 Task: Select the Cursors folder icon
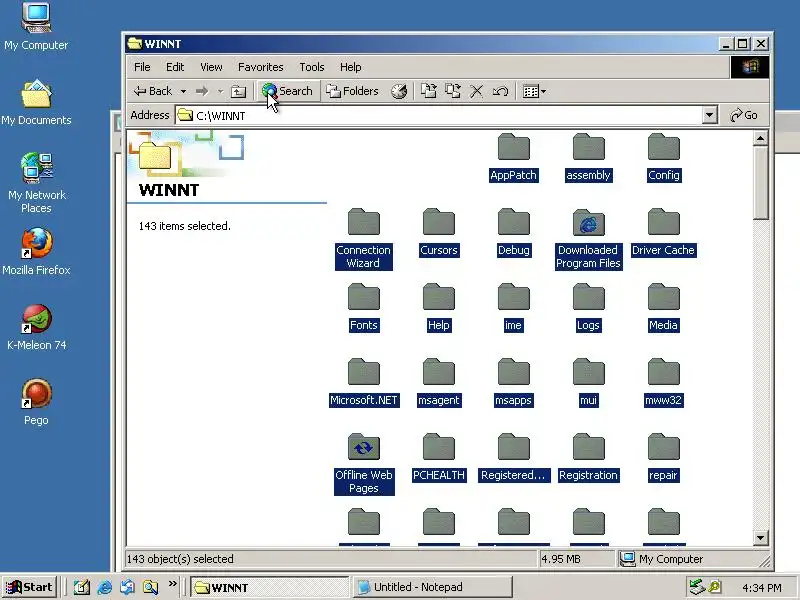[438, 222]
